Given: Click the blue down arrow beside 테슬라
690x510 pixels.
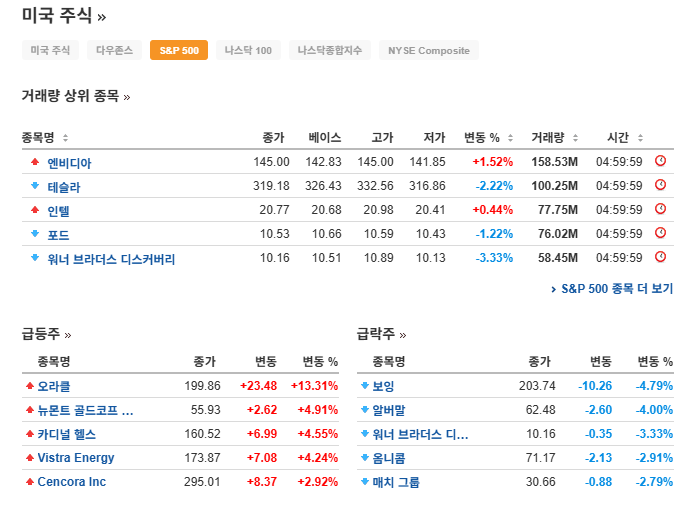Looking at the screenshot, I should [35, 186].
